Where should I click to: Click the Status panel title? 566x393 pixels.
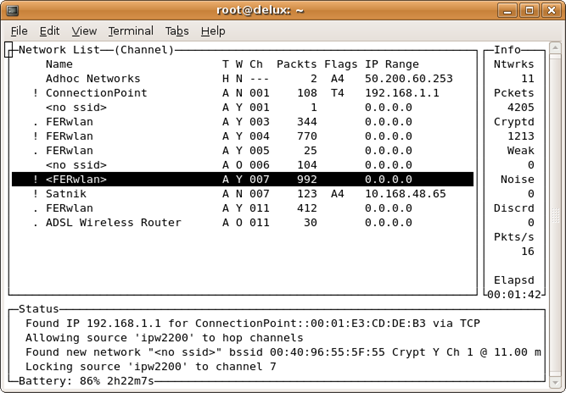coord(39,309)
